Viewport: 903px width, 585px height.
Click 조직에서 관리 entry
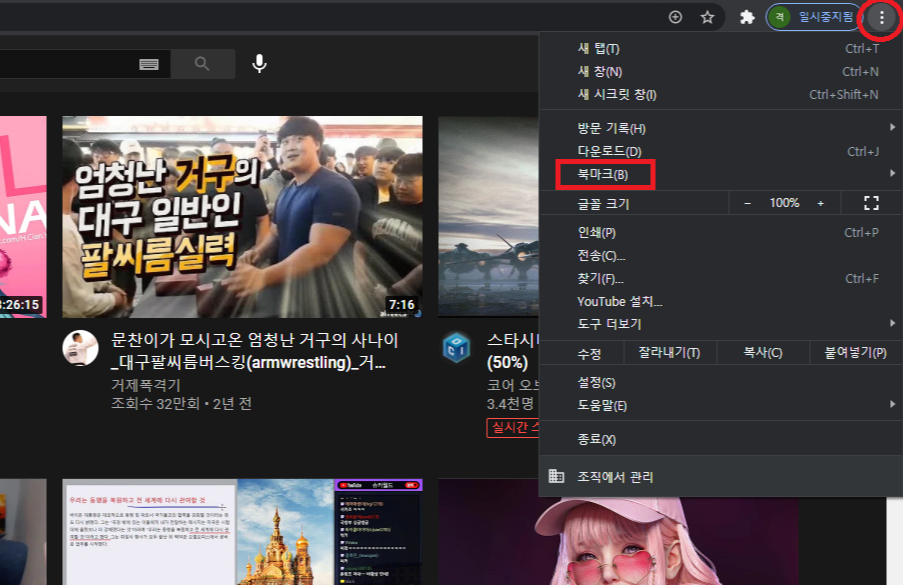tap(721, 477)
